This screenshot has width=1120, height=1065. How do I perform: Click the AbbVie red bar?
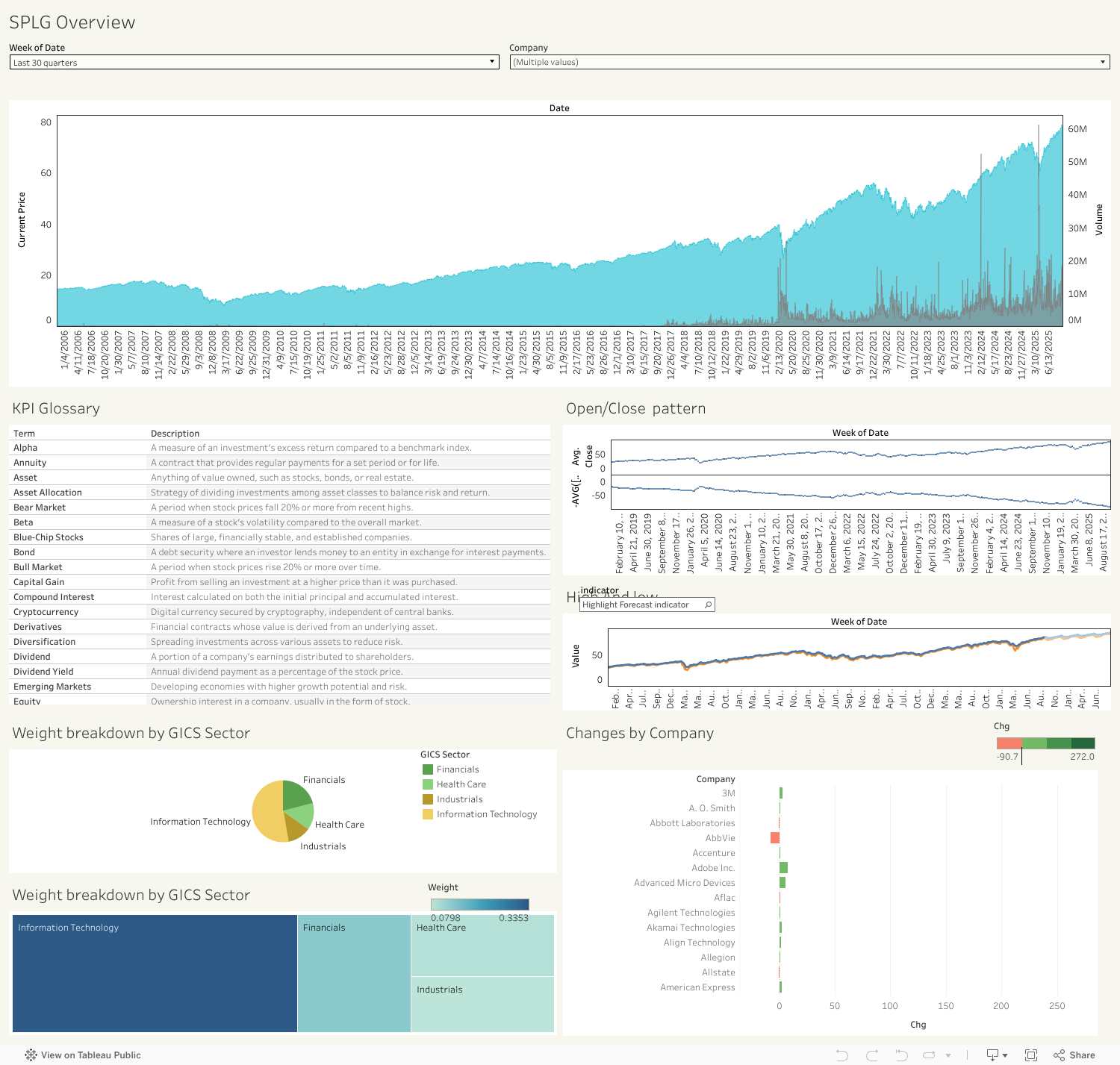pyautogui.click(x=775, y=838)
